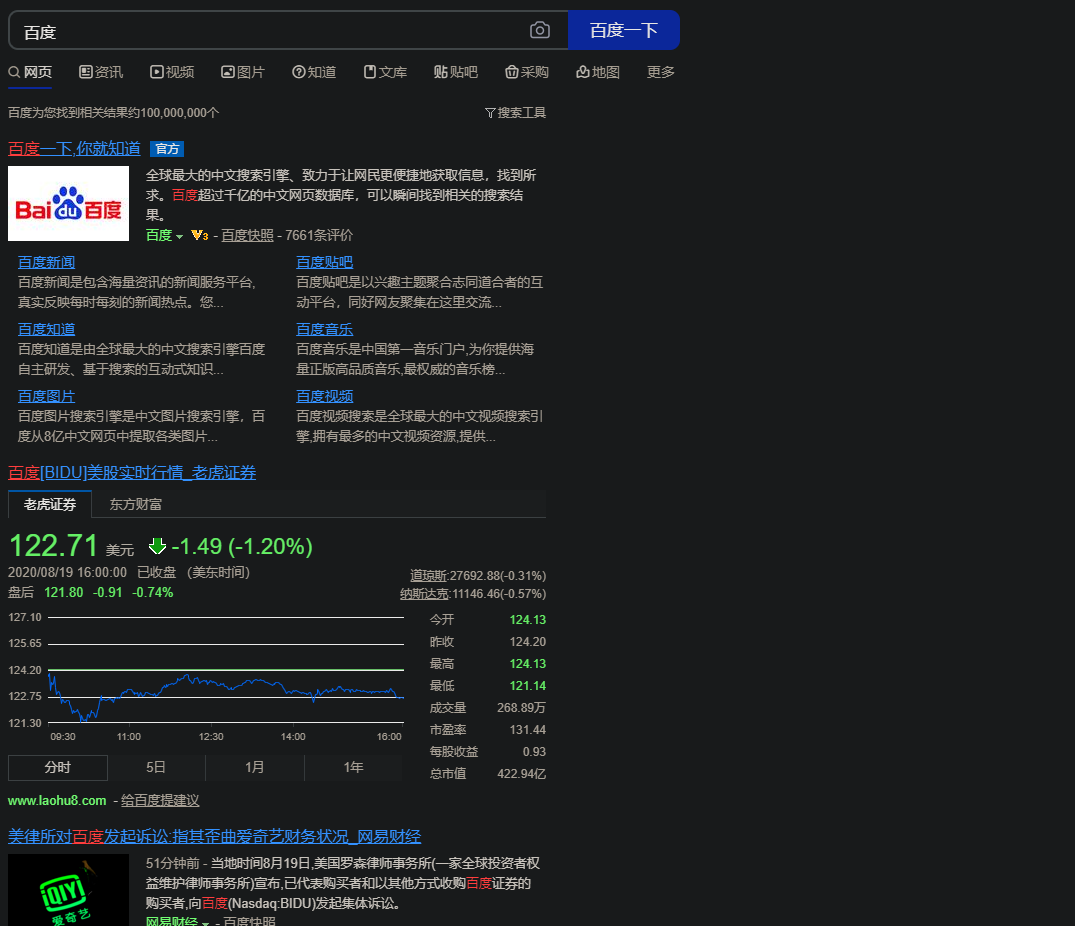Image resolution: width=1075 pixels, height=926 pixels.
Task: Switch to the 视频 tab
Action: click(x=172, y=72)
